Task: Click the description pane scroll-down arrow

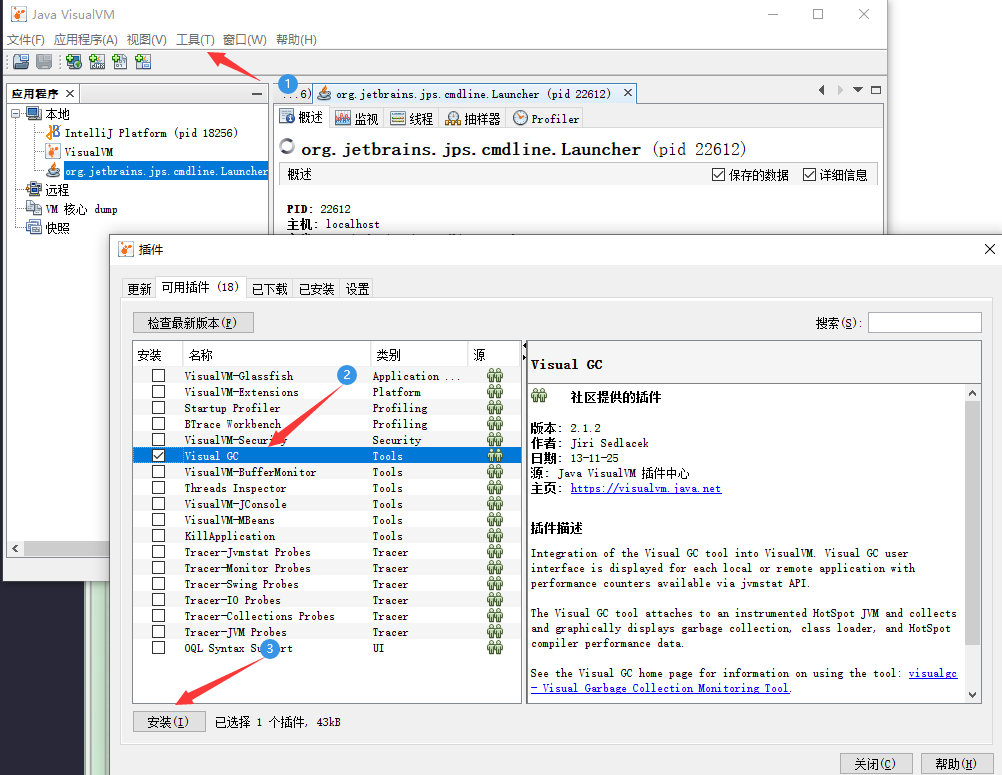Action: point(972,694)
